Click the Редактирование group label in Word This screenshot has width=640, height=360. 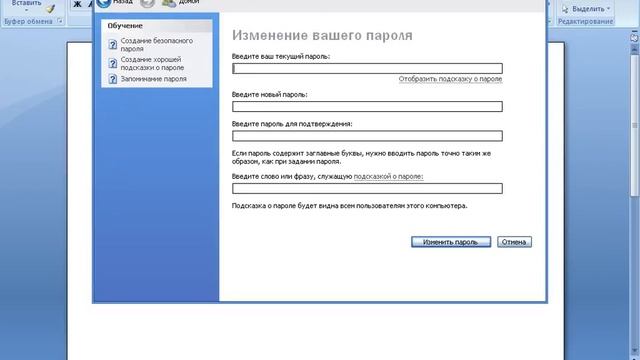coord(585,21)
